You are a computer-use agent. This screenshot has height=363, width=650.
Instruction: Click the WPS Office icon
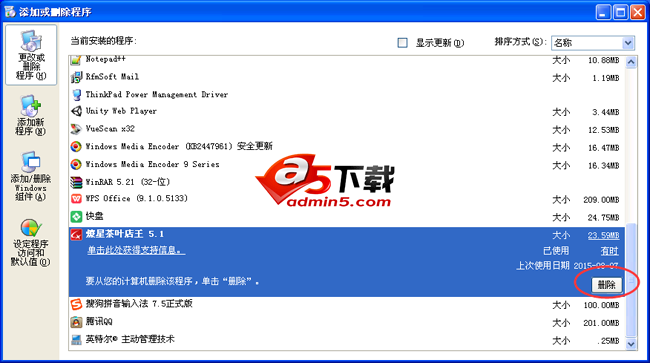point(76,199)
